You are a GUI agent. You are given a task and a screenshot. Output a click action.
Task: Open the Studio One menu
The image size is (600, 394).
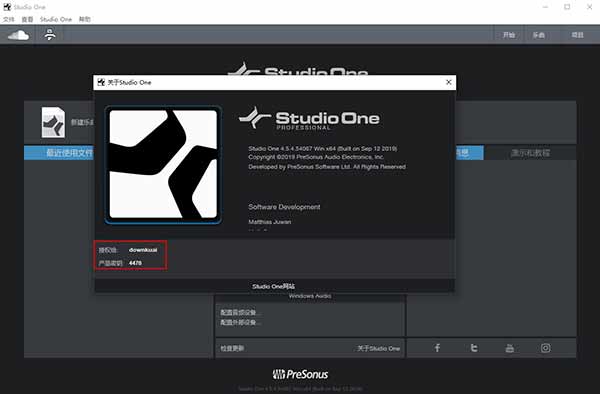point(56,19)
